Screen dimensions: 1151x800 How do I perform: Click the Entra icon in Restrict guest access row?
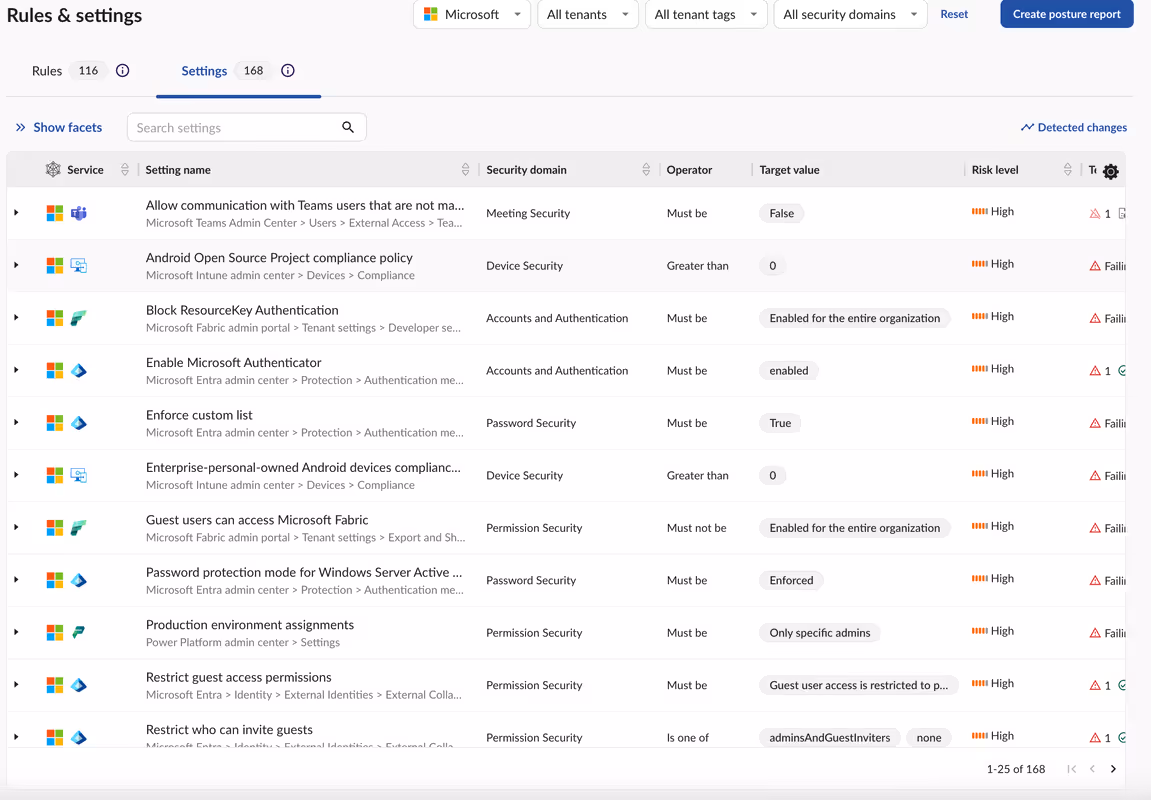pos(79,685)
